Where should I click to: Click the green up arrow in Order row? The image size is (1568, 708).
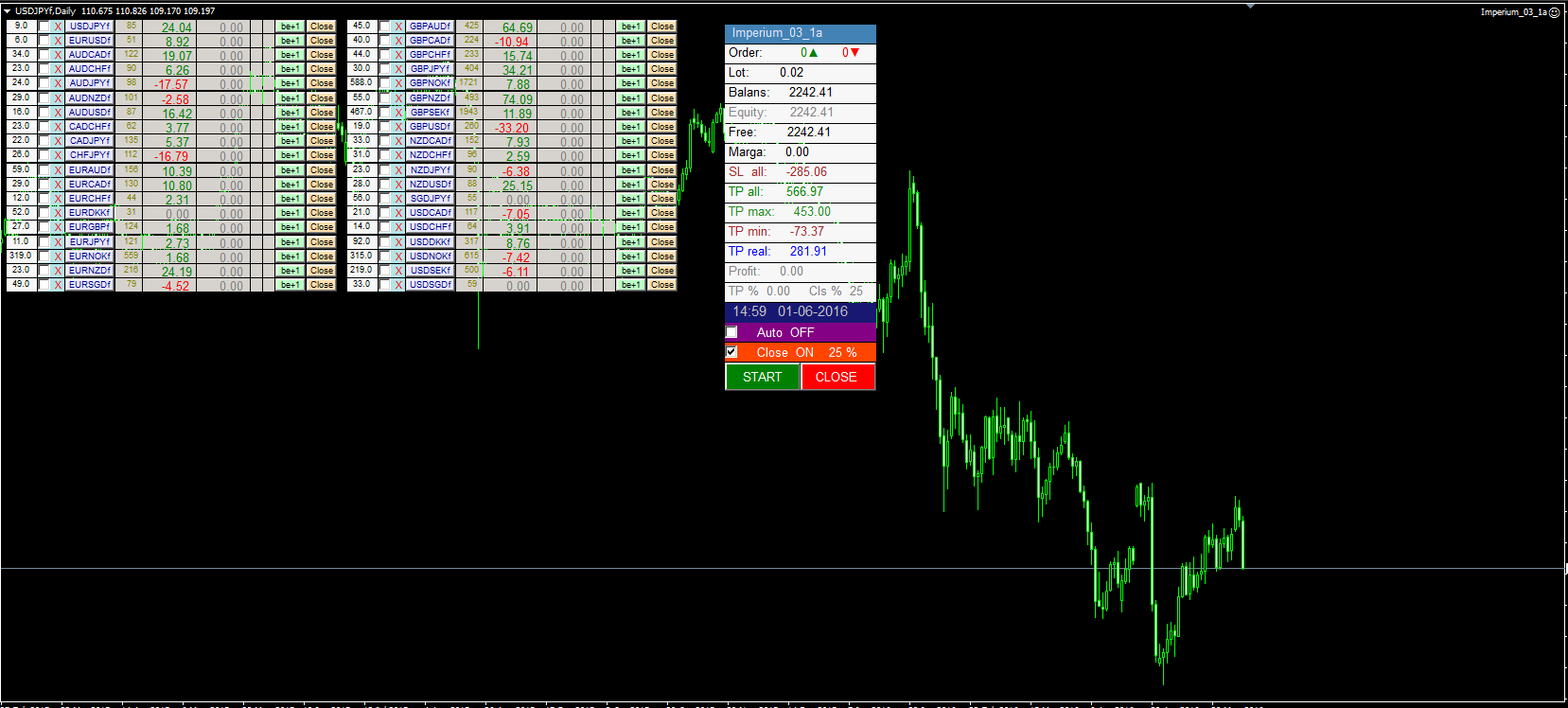pos(813,53)
